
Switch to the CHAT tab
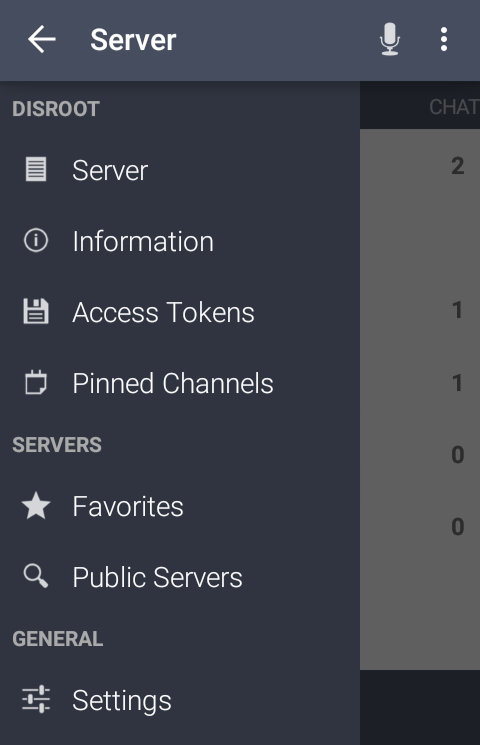(x=453, y=107)
